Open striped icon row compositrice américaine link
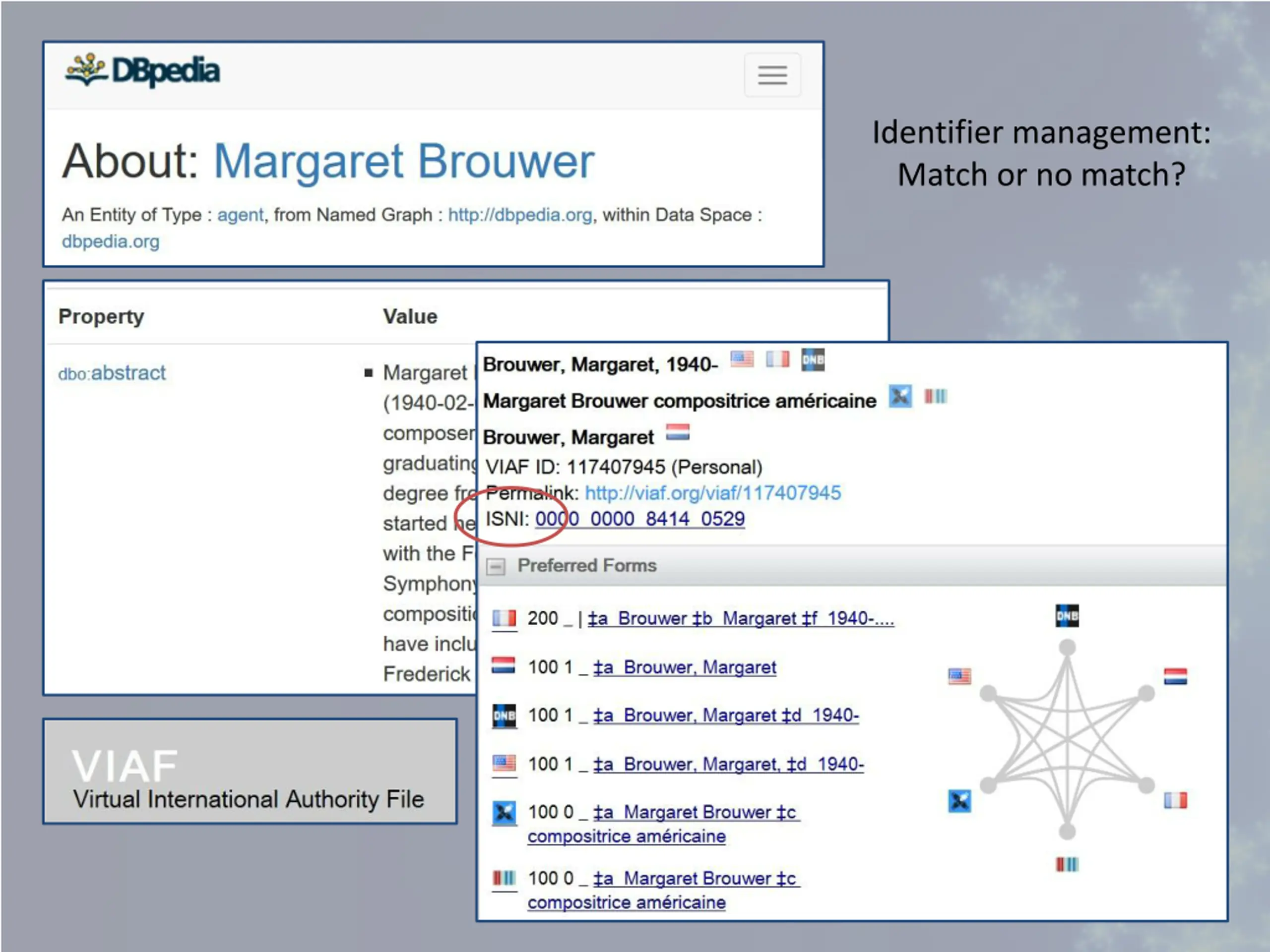 [x=663, y=890]
